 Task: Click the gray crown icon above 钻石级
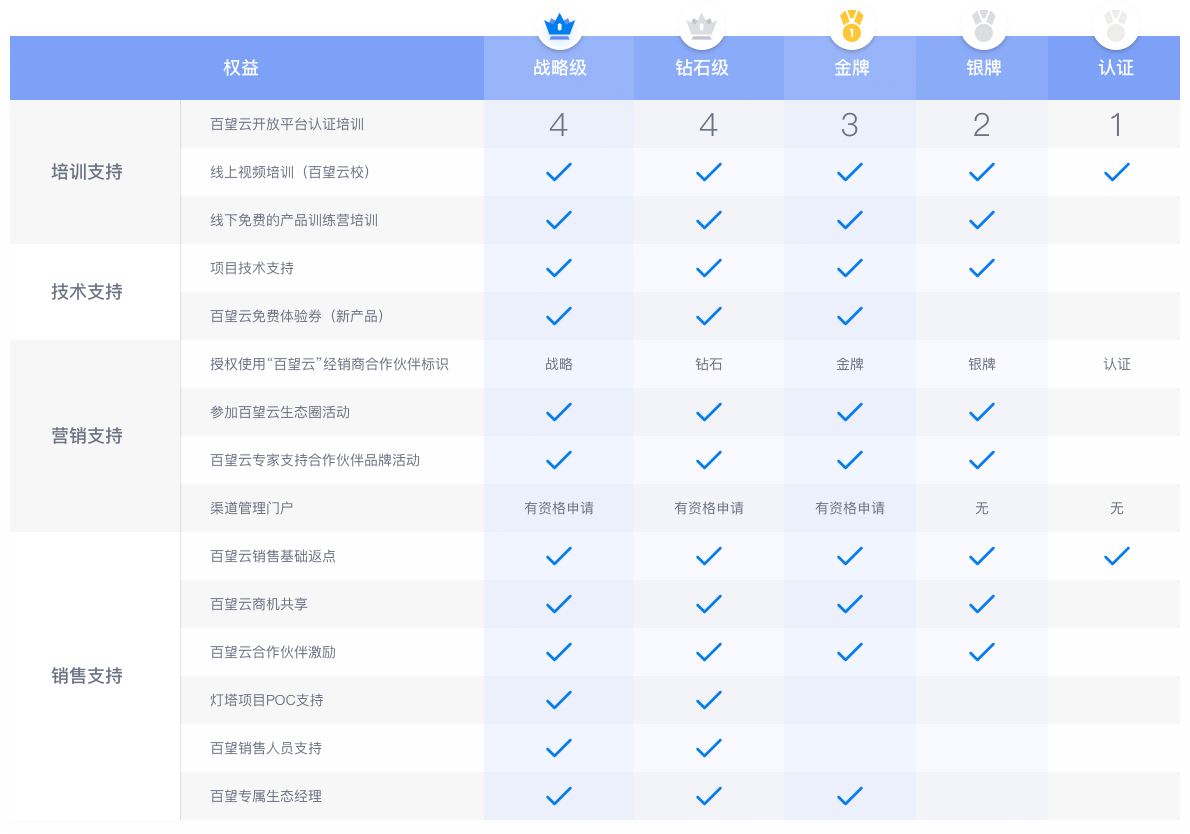(x=701, y=27)
